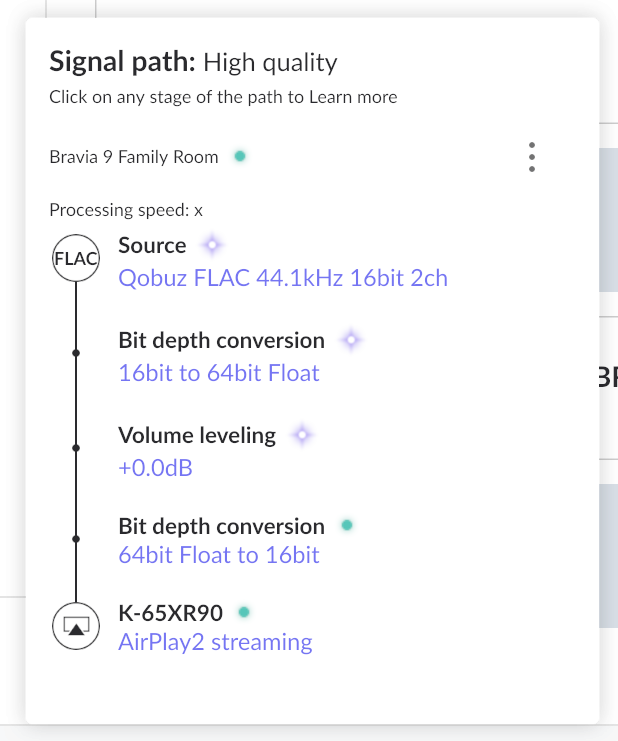Click the K-65XR90 device name
618x741 pixels.
coord(170,612)
